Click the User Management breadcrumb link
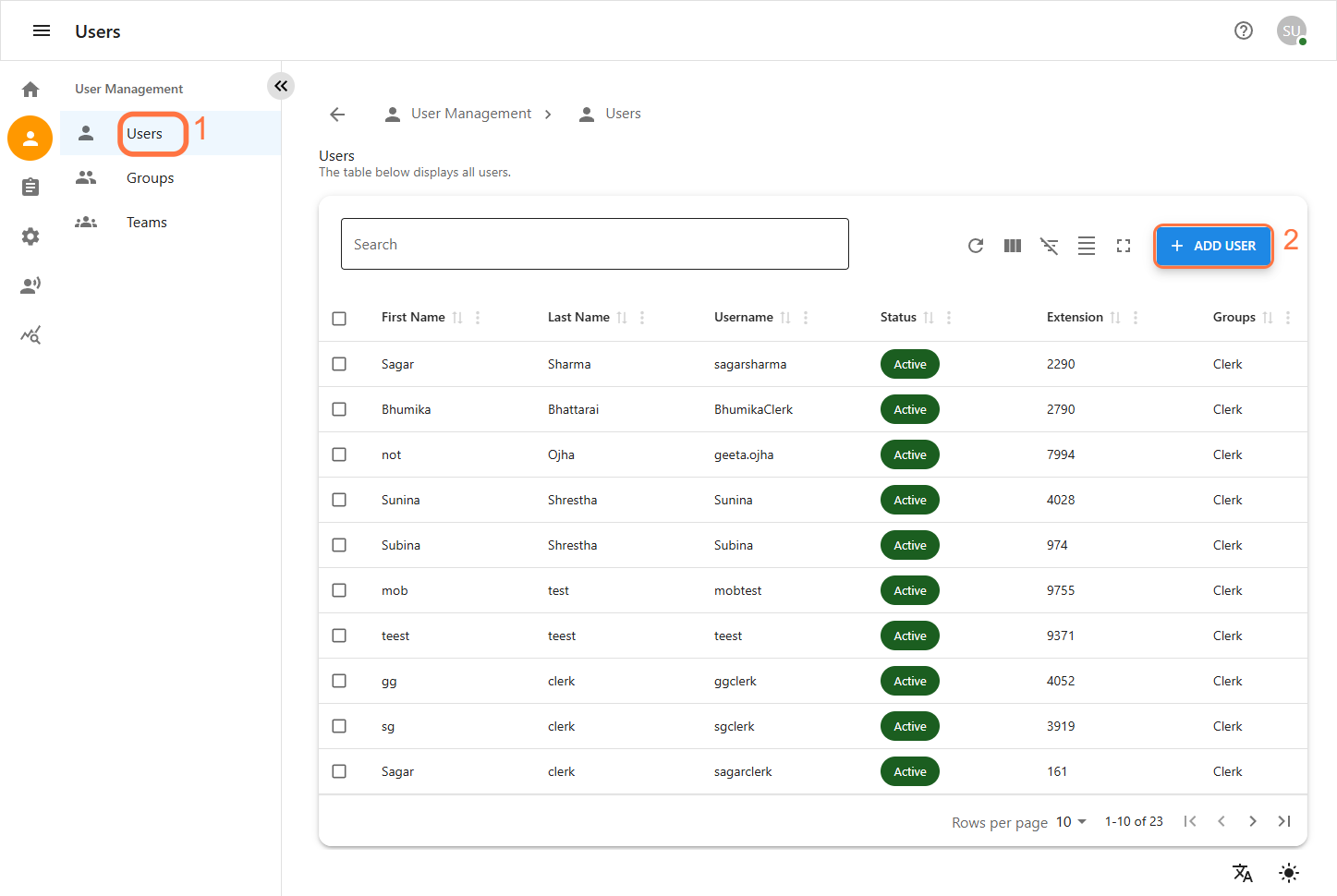Image resolution: width=1337 pixels, height=896 pixels. pos(470,114)
